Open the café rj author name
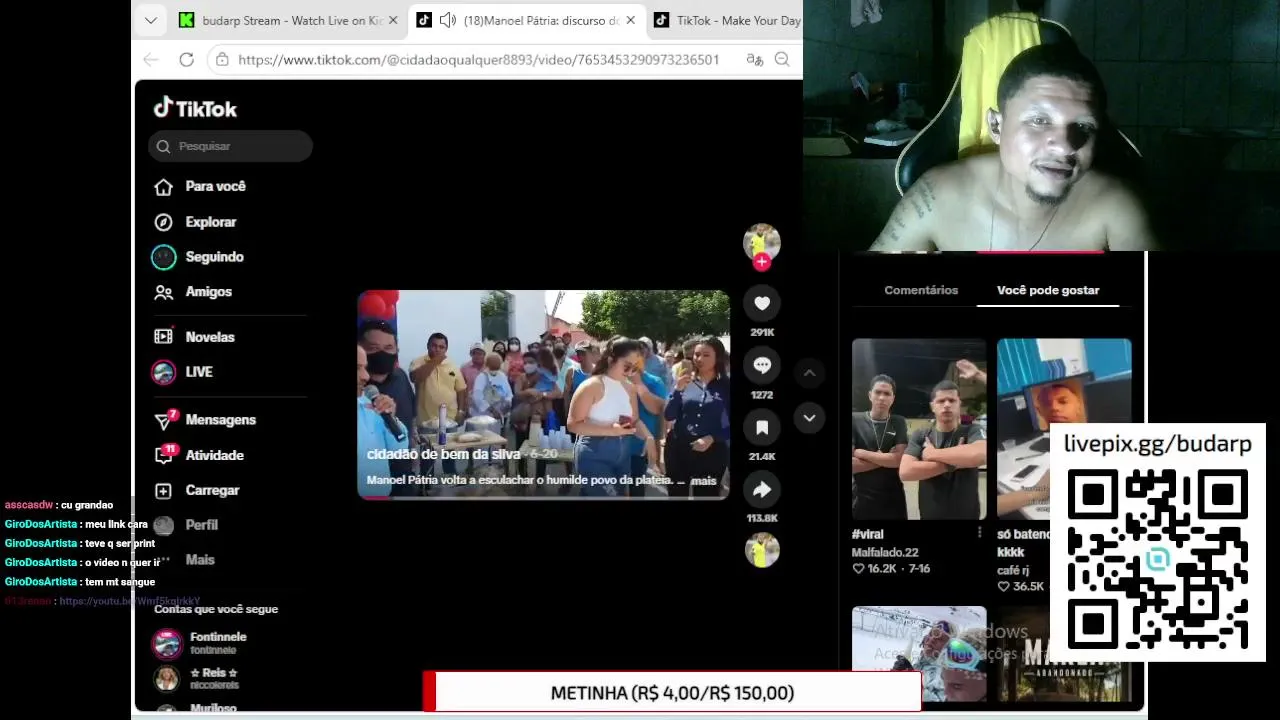Screen dimensions: 1280x720 coord(1015,570)
